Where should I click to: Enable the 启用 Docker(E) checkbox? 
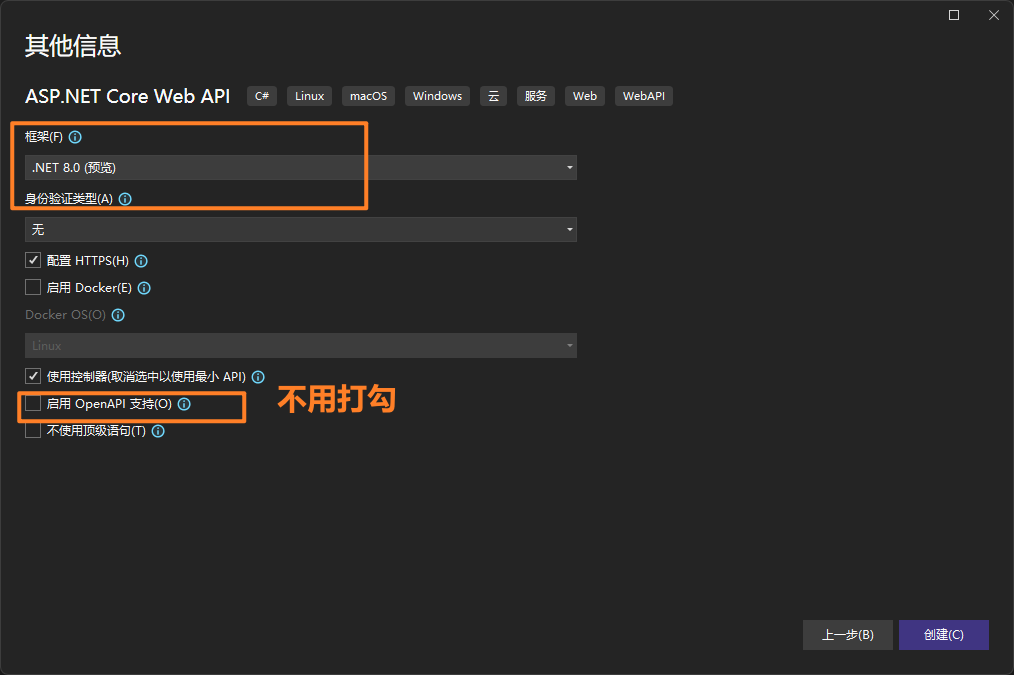[33, 288]
